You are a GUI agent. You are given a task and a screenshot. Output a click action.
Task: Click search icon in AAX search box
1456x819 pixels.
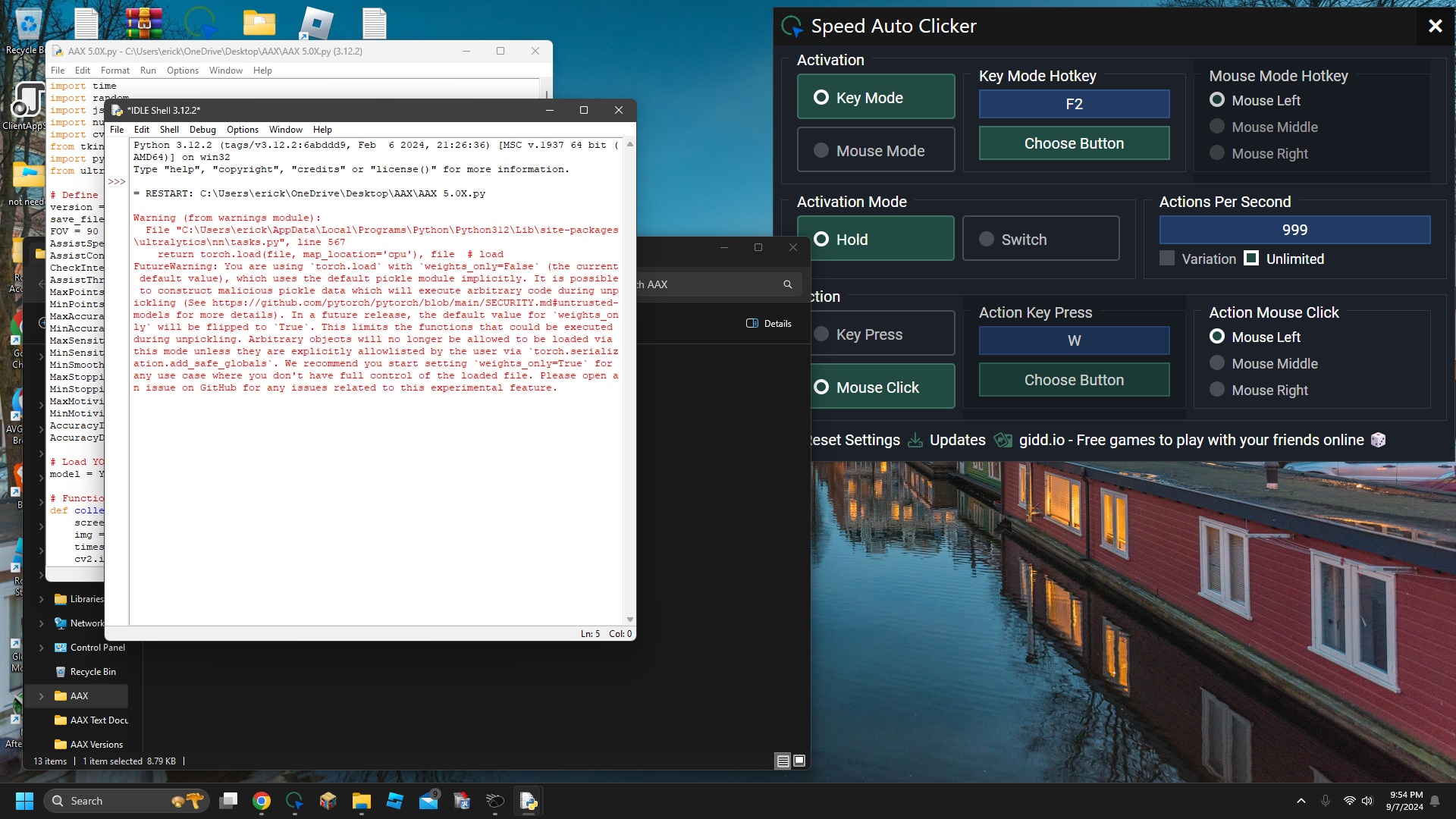pos(788,284)
